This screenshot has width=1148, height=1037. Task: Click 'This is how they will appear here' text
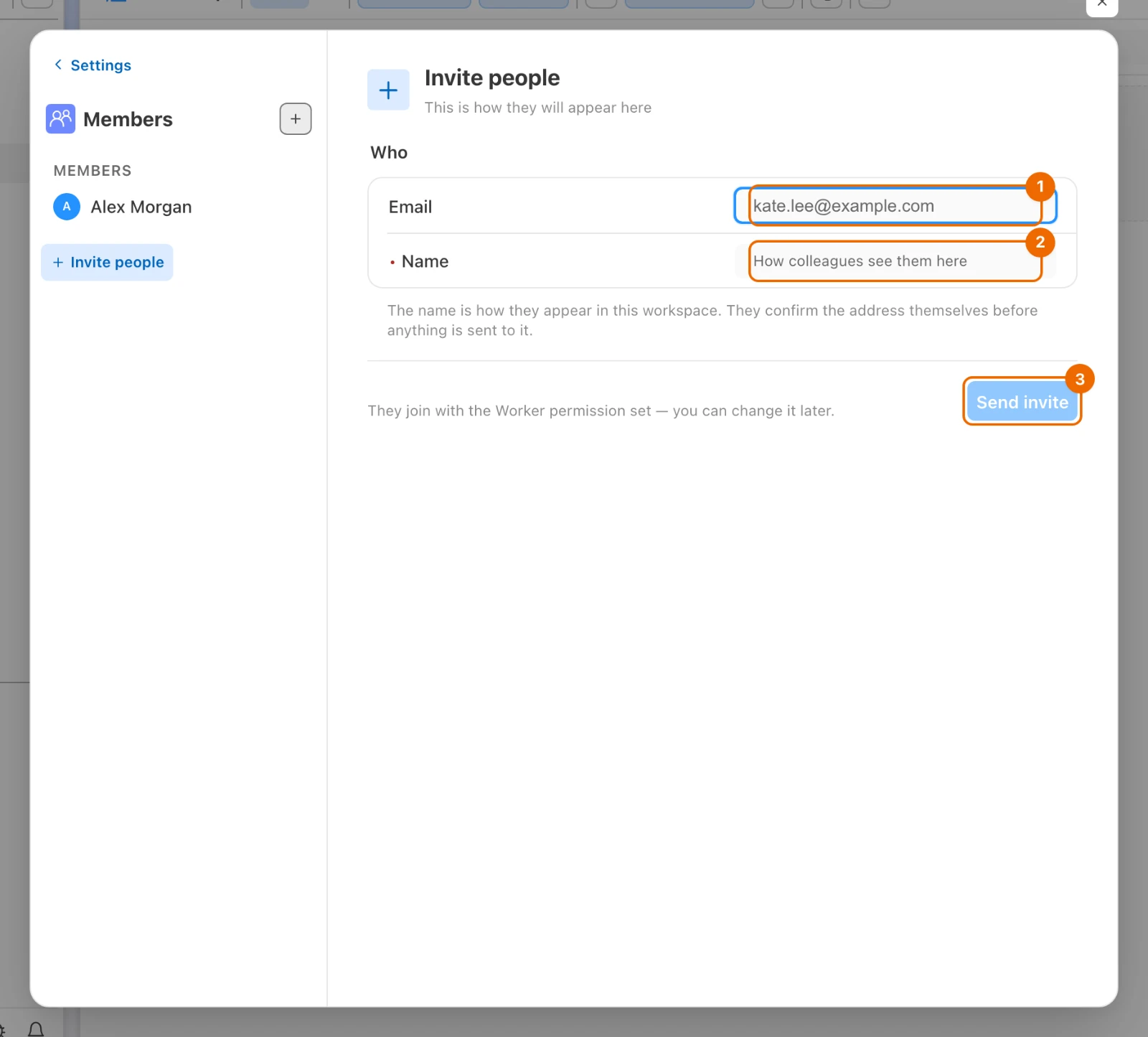(538, 108)
